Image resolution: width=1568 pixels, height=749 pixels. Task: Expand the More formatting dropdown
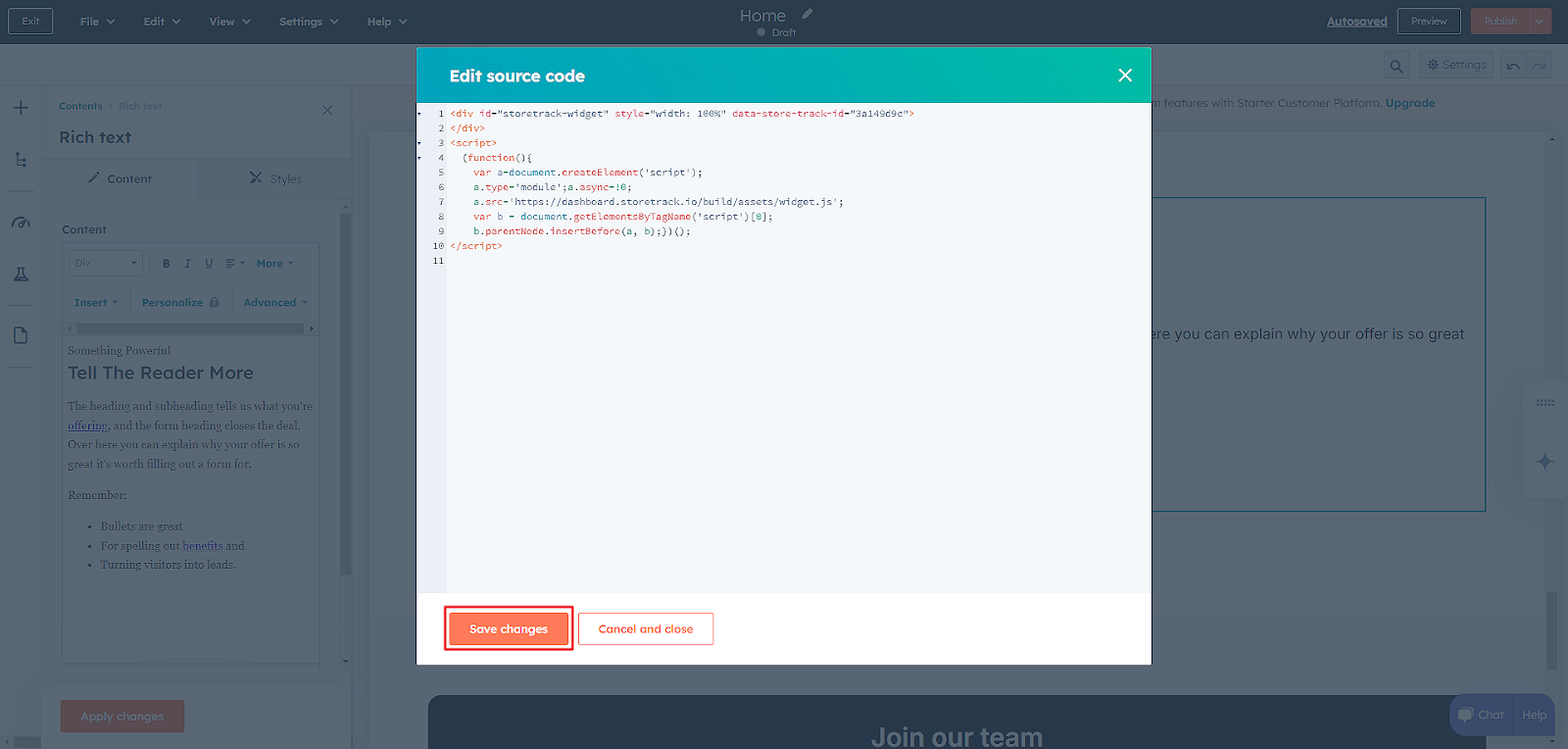275,264
